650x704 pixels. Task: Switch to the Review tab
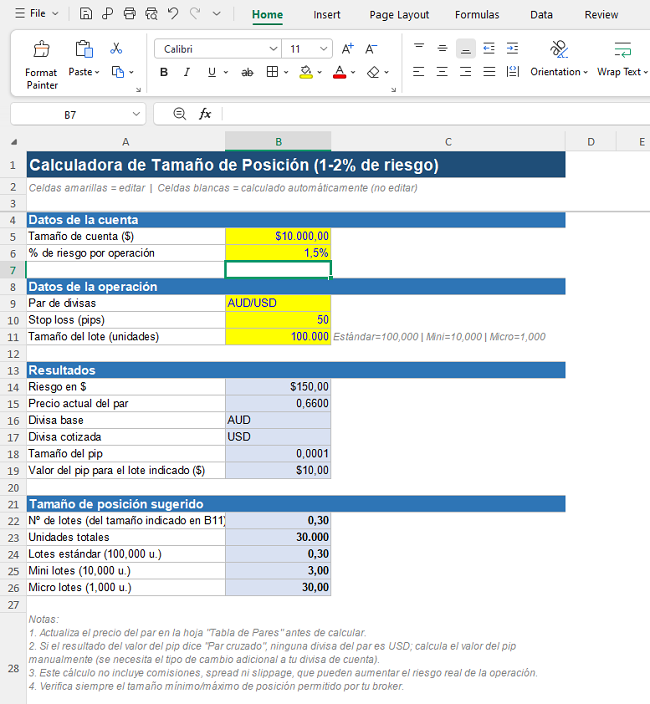(x=601, y=15)
